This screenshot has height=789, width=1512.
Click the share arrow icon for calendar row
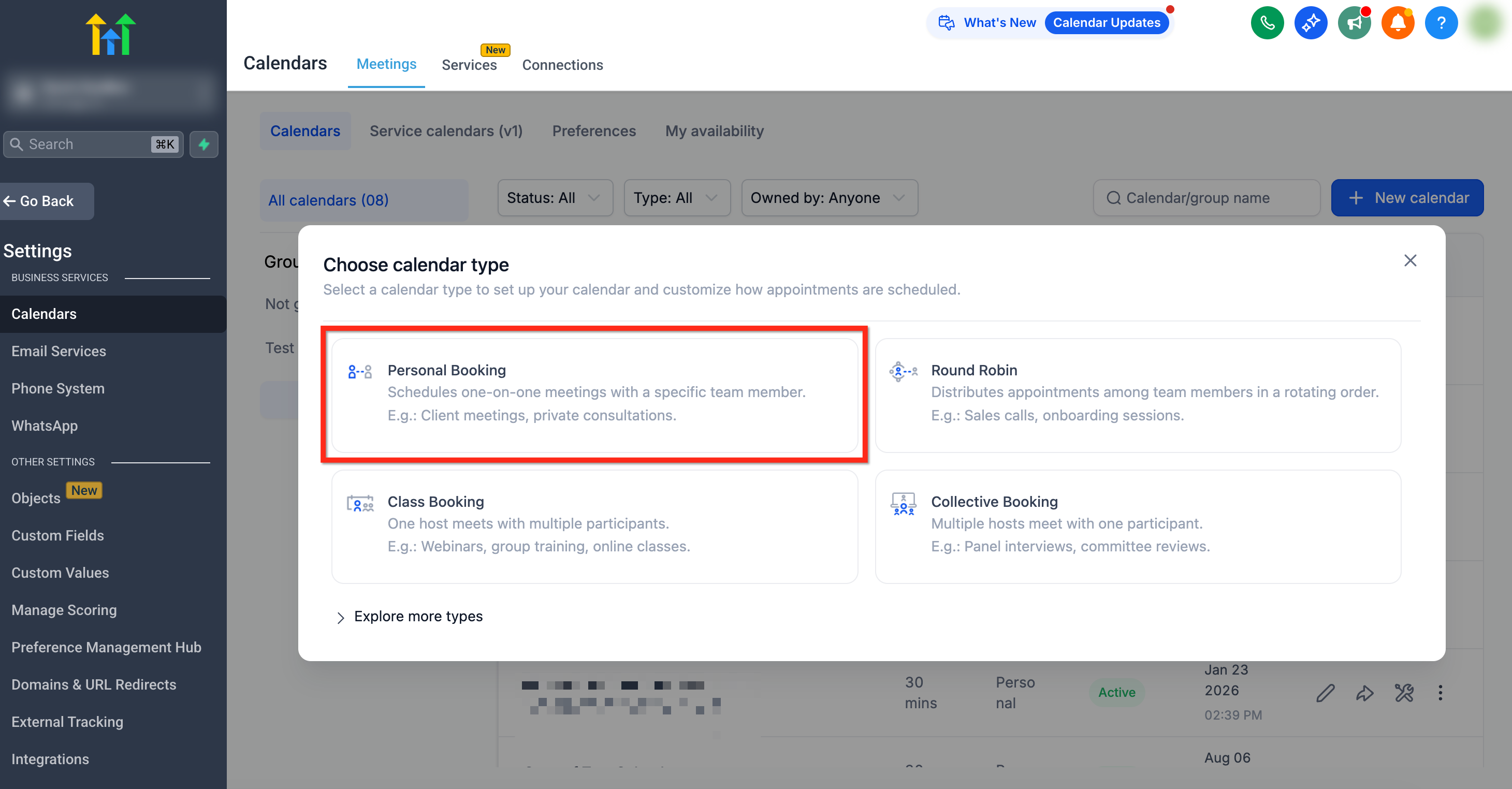tap(1364, 693)
